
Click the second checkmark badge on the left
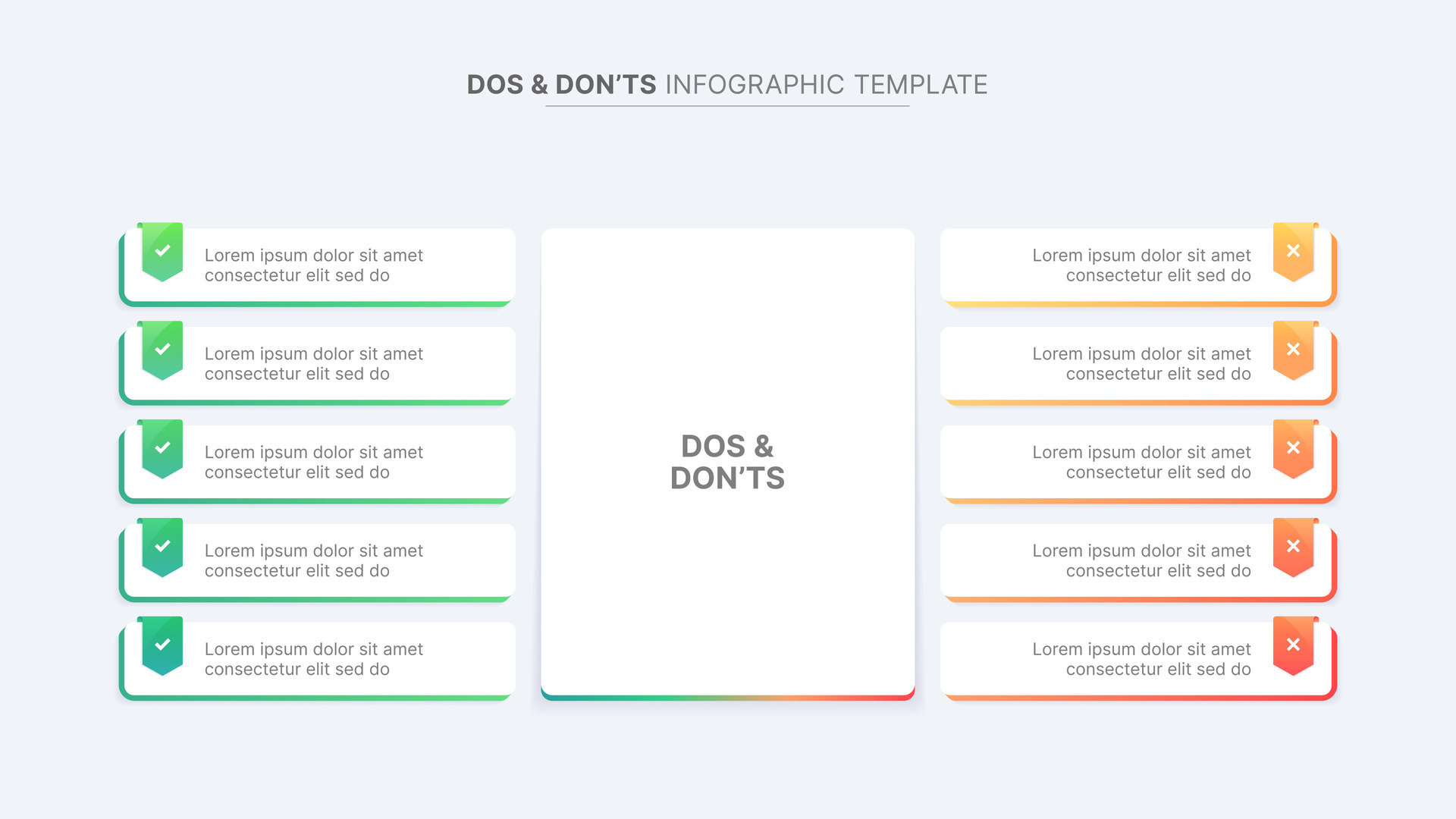tap(162, 349)
